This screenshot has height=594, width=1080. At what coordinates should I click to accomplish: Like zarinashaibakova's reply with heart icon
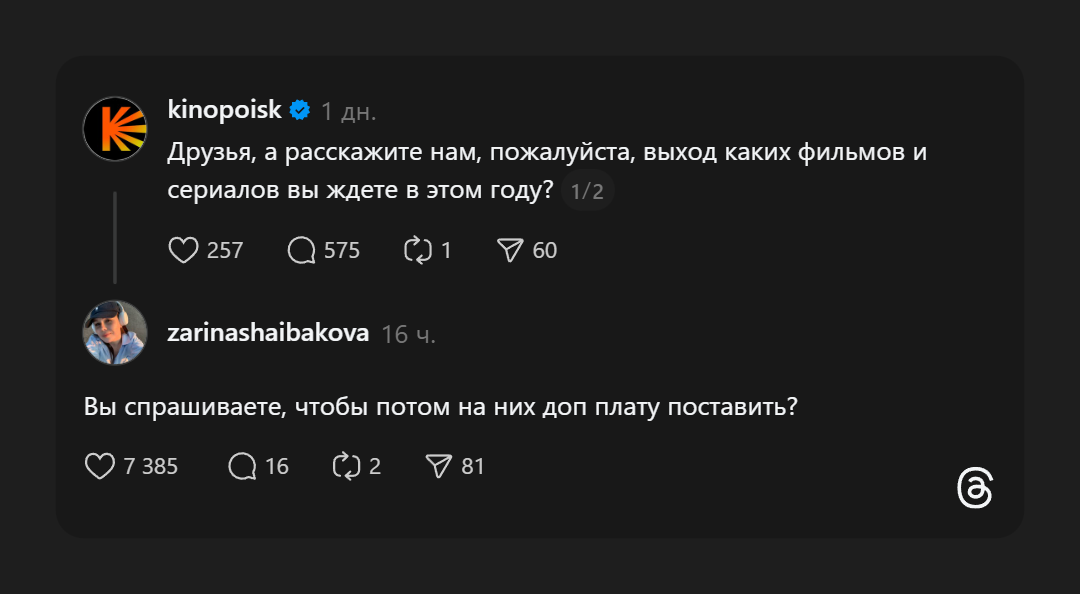click(99, 465)
